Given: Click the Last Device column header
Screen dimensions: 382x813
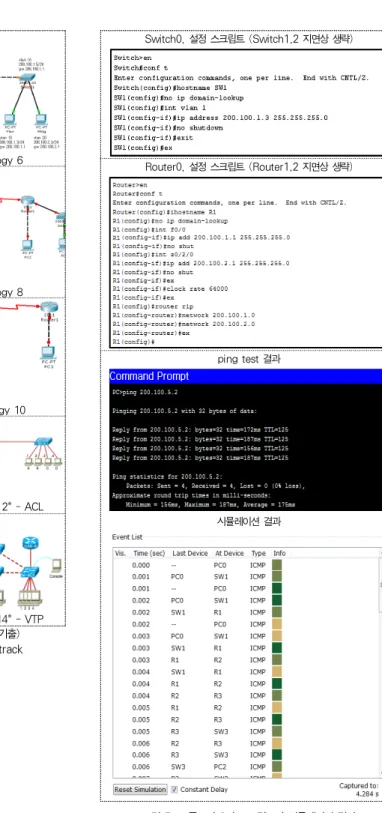Looking at the screenshot, I should [x=190, y=553].
